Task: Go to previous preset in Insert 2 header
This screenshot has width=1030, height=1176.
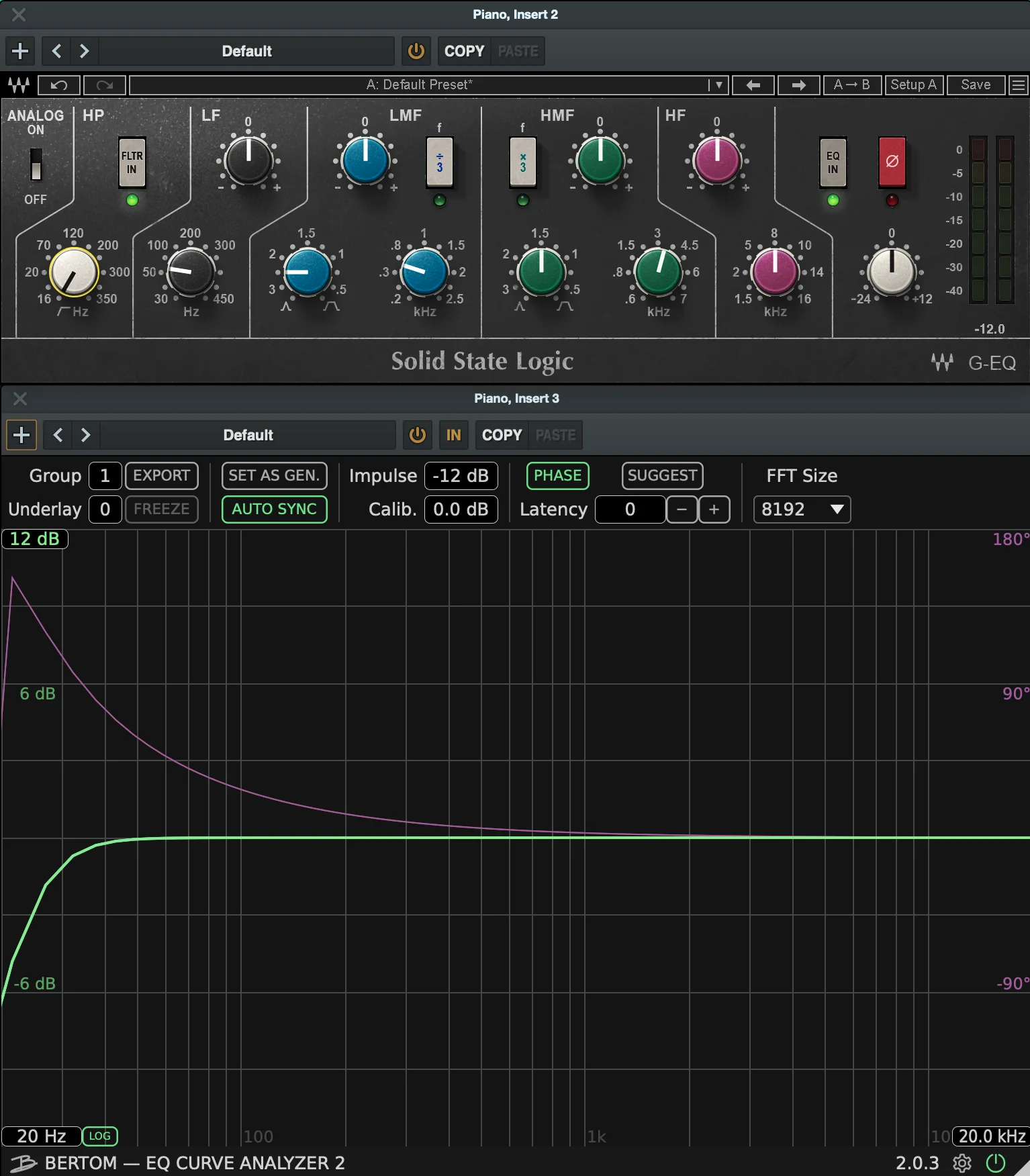Action: coord(57,51)
